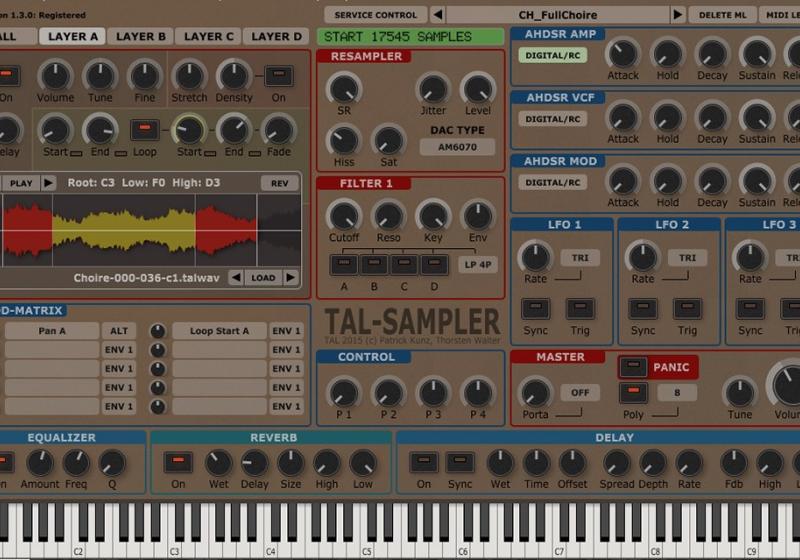Image resolution: width=800 pixels, height=560 pixels.
Task: Click the Master Porta knob
Action: pyautogui.click(x=535, y=392)
